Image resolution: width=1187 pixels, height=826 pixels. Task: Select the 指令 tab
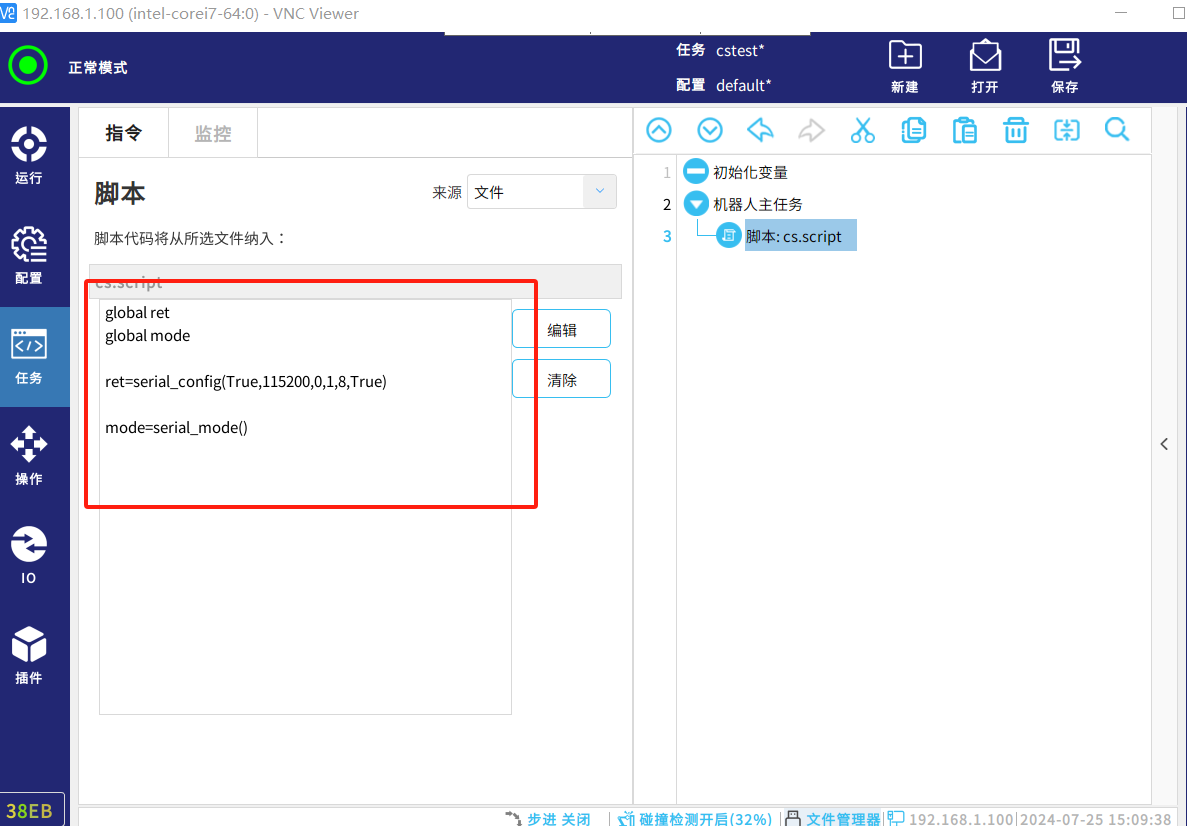[124, 133]
